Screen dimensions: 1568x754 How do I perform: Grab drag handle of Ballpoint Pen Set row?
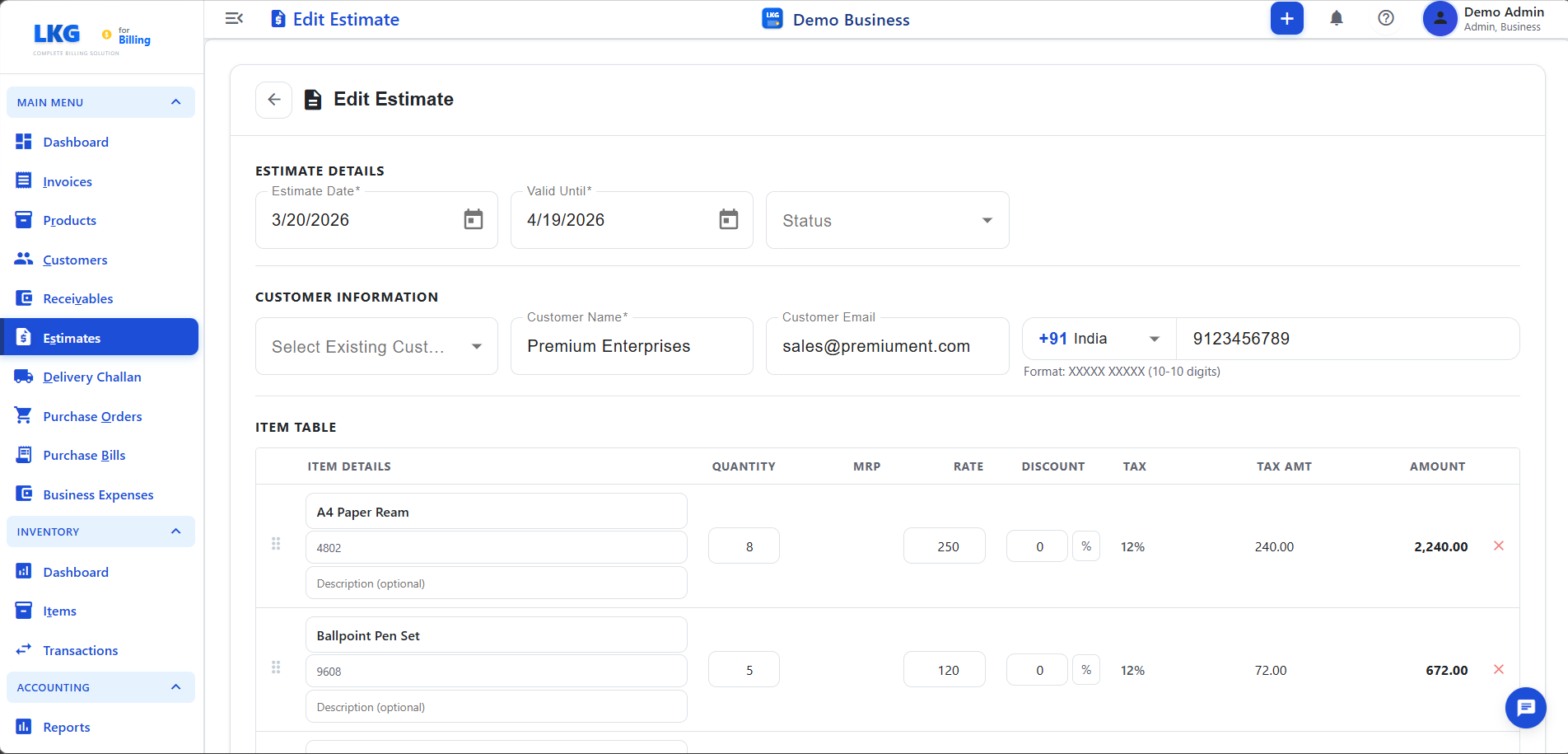point(276,667)
